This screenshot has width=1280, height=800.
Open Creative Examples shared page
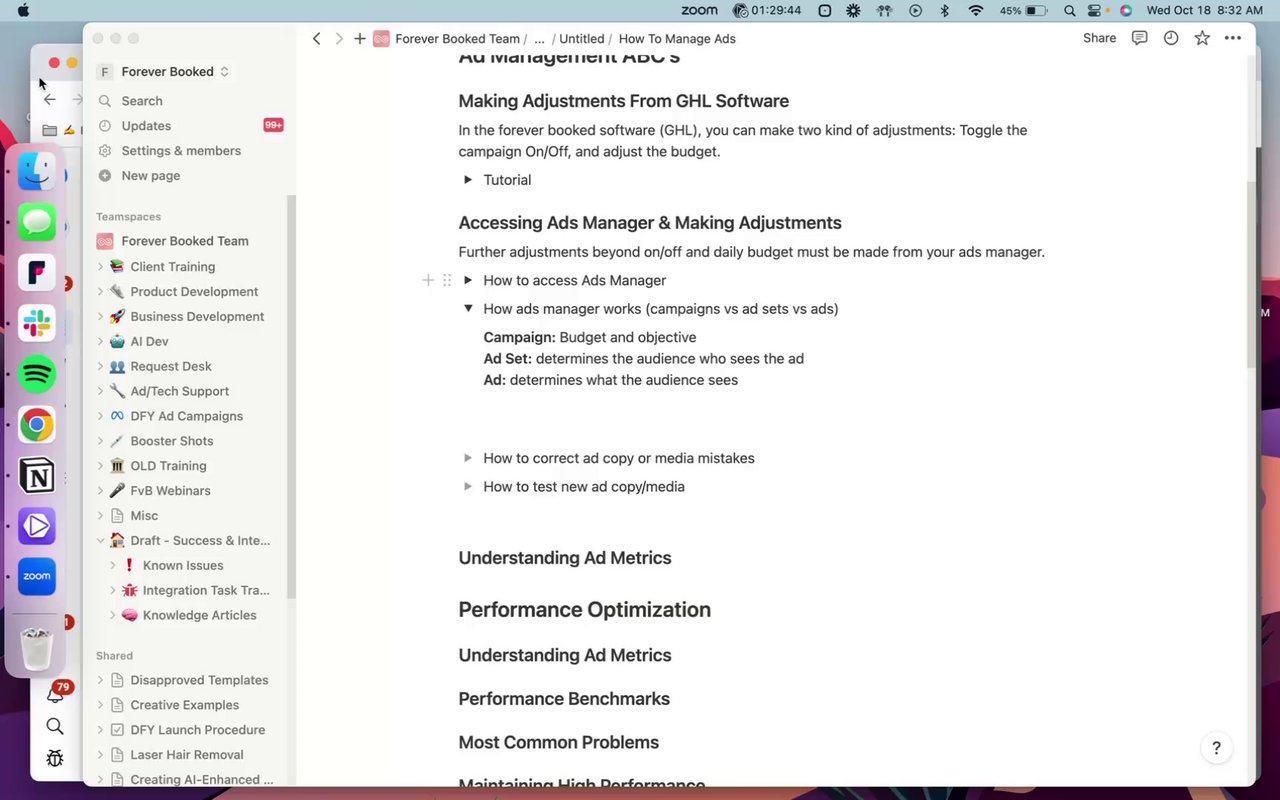pos(184,705)
